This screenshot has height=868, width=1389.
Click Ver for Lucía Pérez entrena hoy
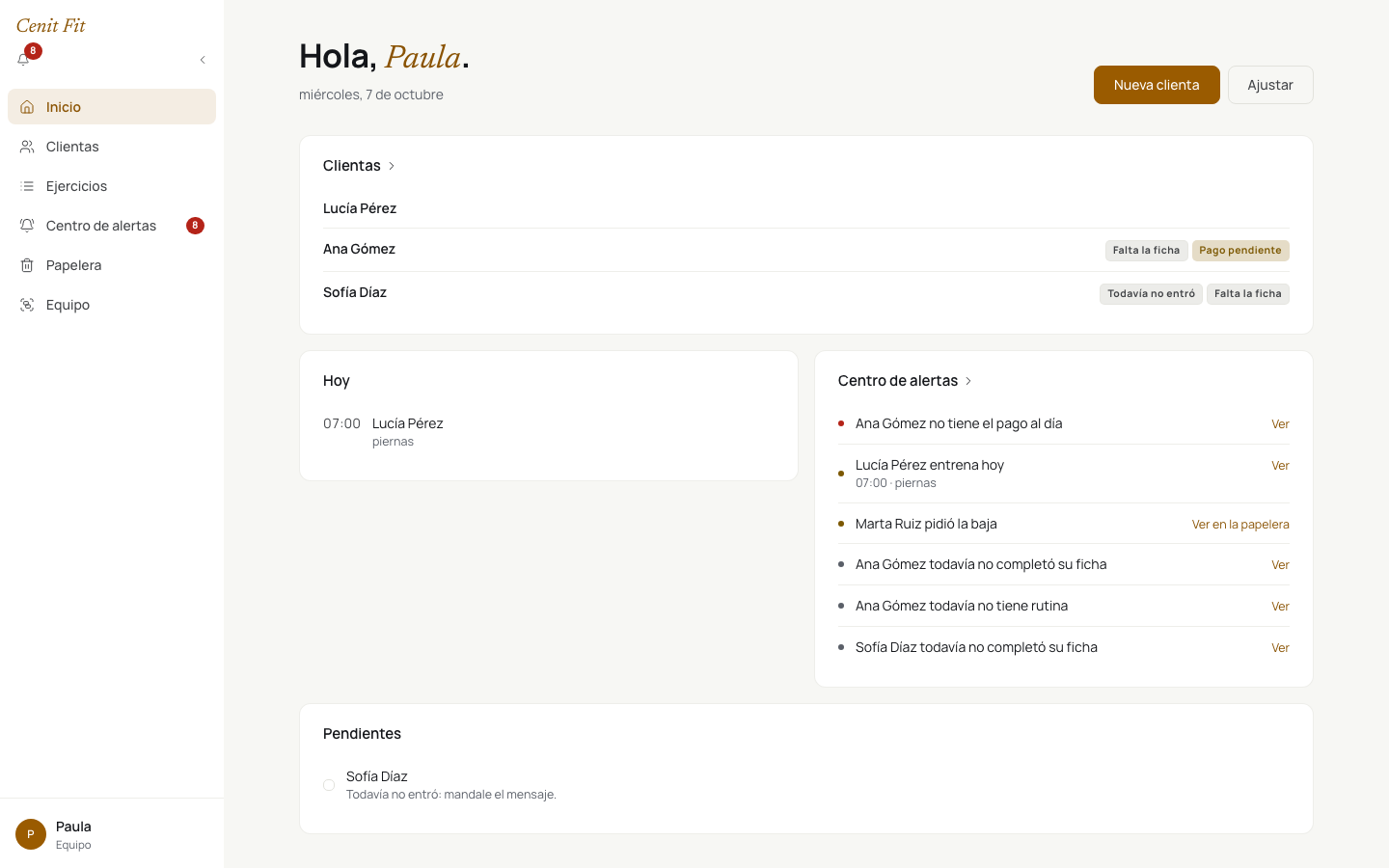[1280, 466]
